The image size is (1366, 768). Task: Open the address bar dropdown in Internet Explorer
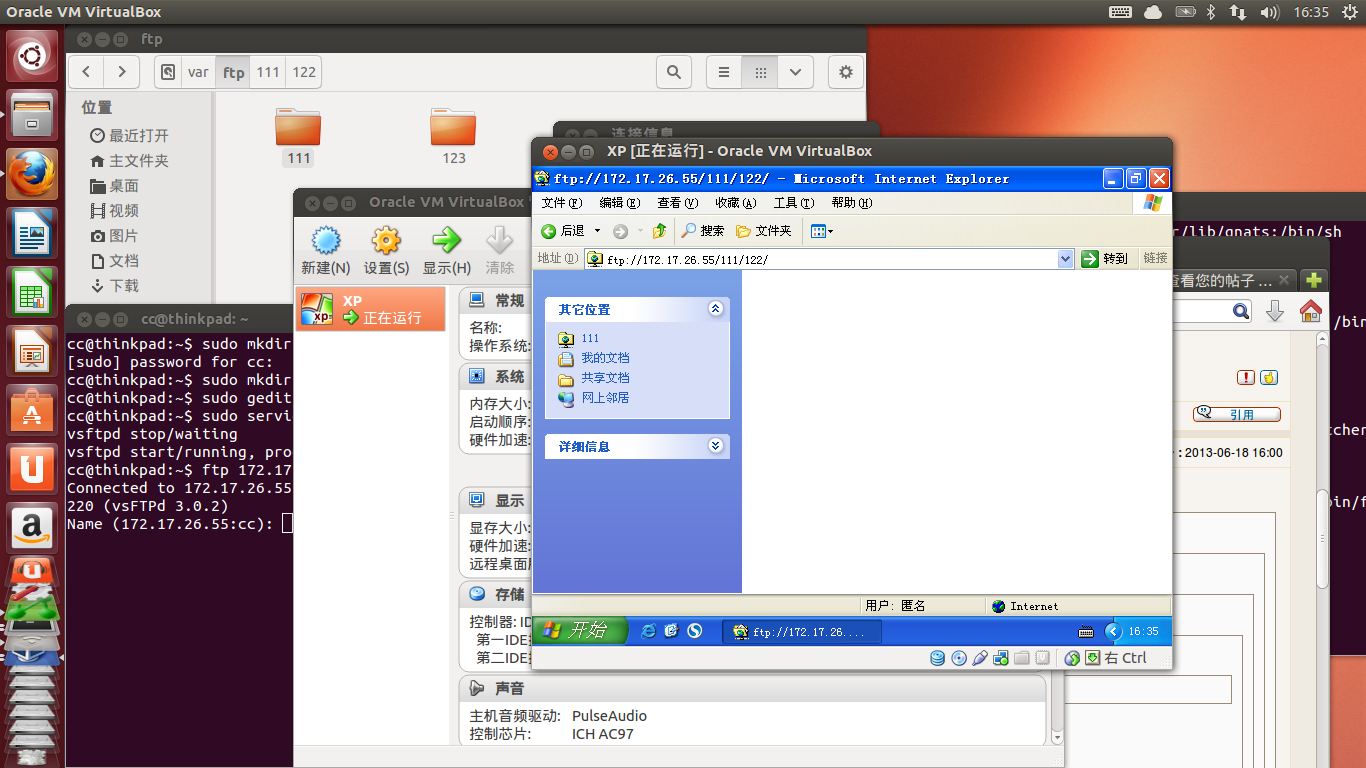click(1065, 259)
